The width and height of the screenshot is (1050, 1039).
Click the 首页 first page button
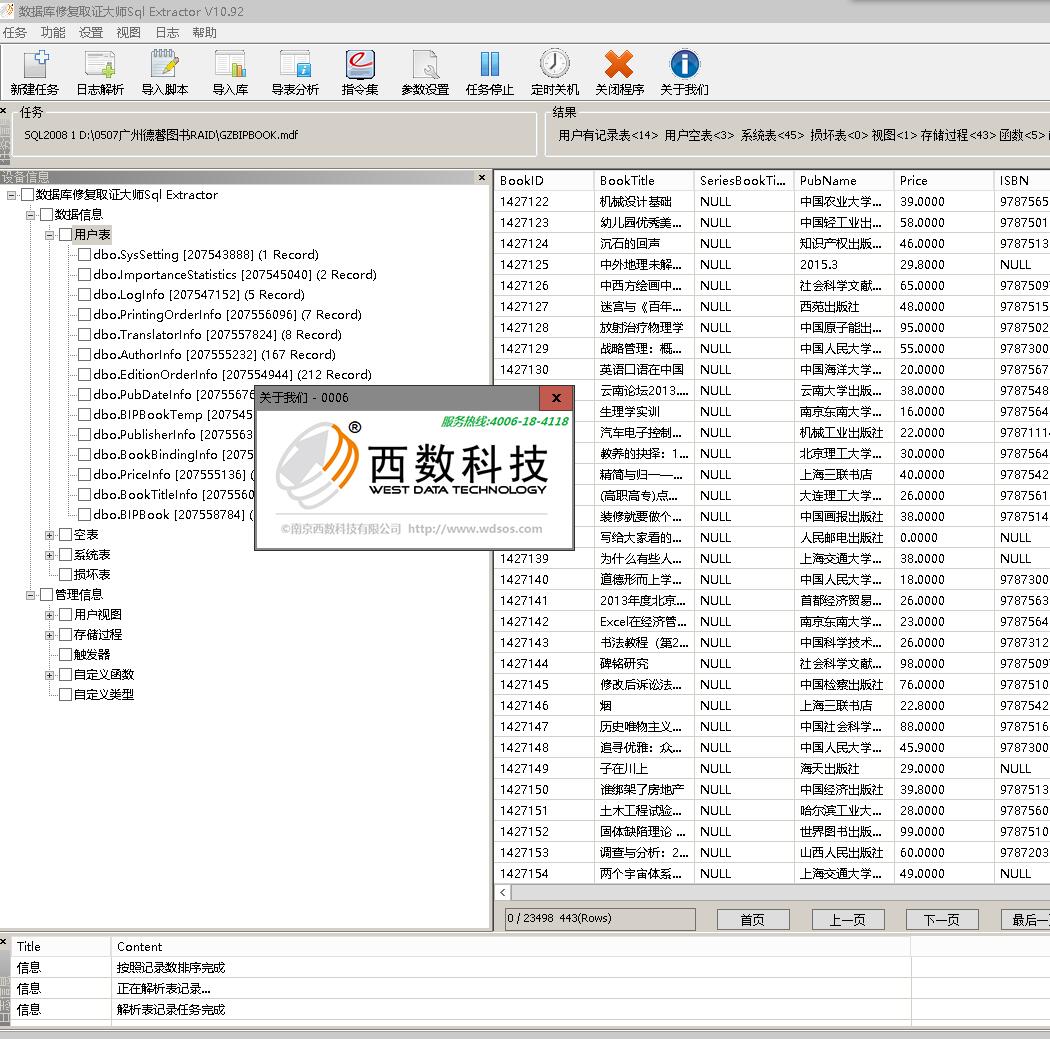click(x=753, y=920)
